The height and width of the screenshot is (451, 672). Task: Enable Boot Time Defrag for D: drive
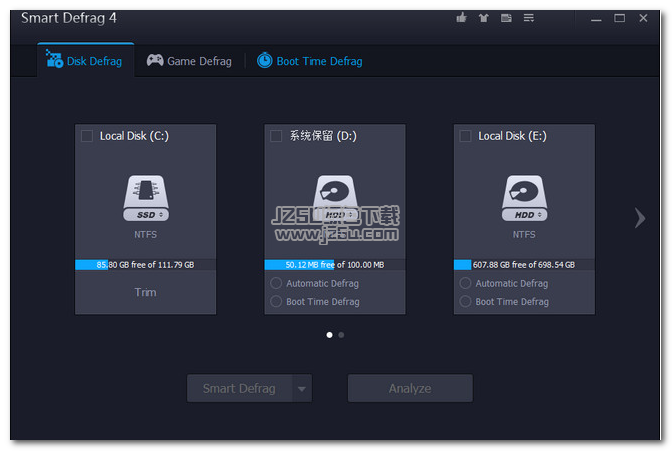276,301
